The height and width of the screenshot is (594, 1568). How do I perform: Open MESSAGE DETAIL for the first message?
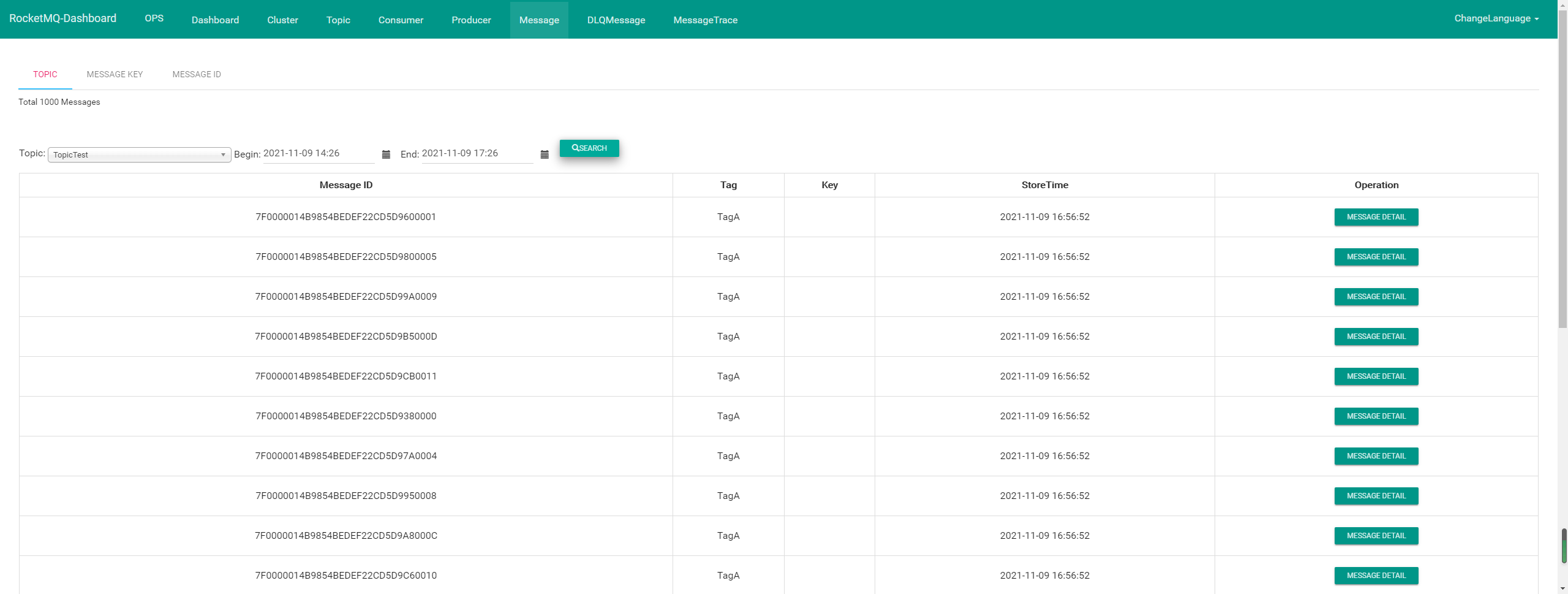tap(1376, 216)
